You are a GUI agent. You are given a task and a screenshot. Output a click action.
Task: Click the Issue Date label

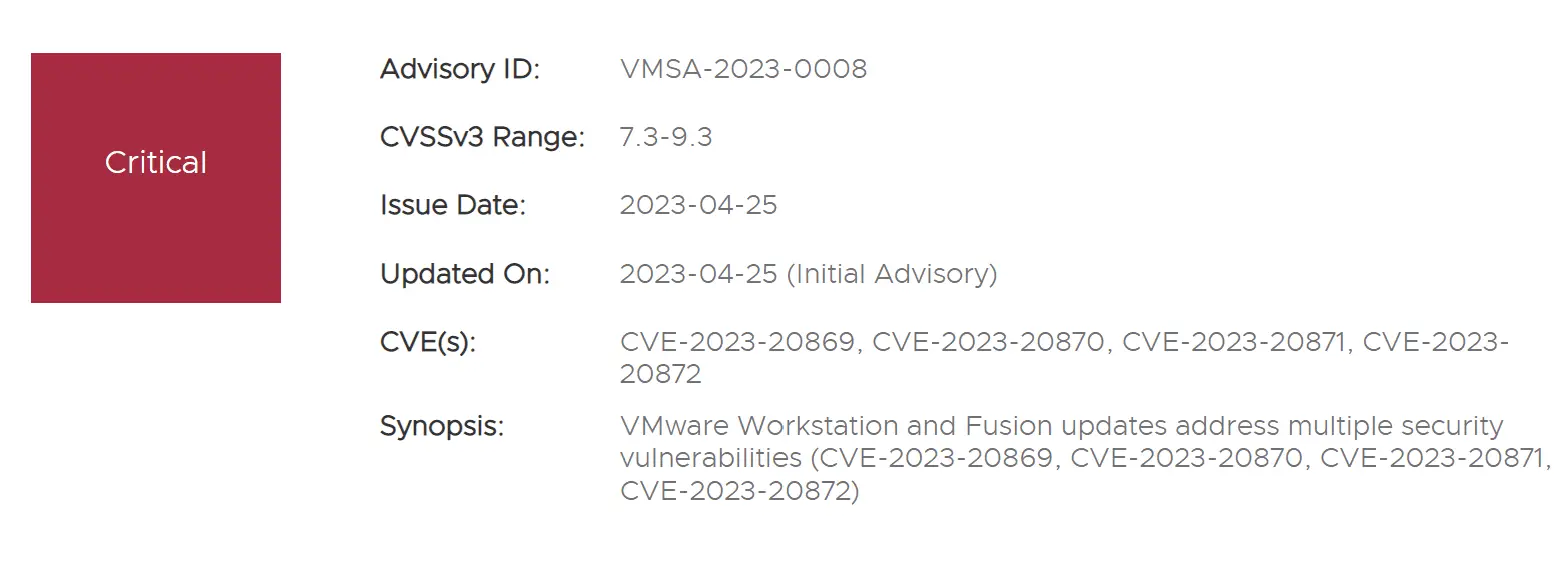point(453,206)
